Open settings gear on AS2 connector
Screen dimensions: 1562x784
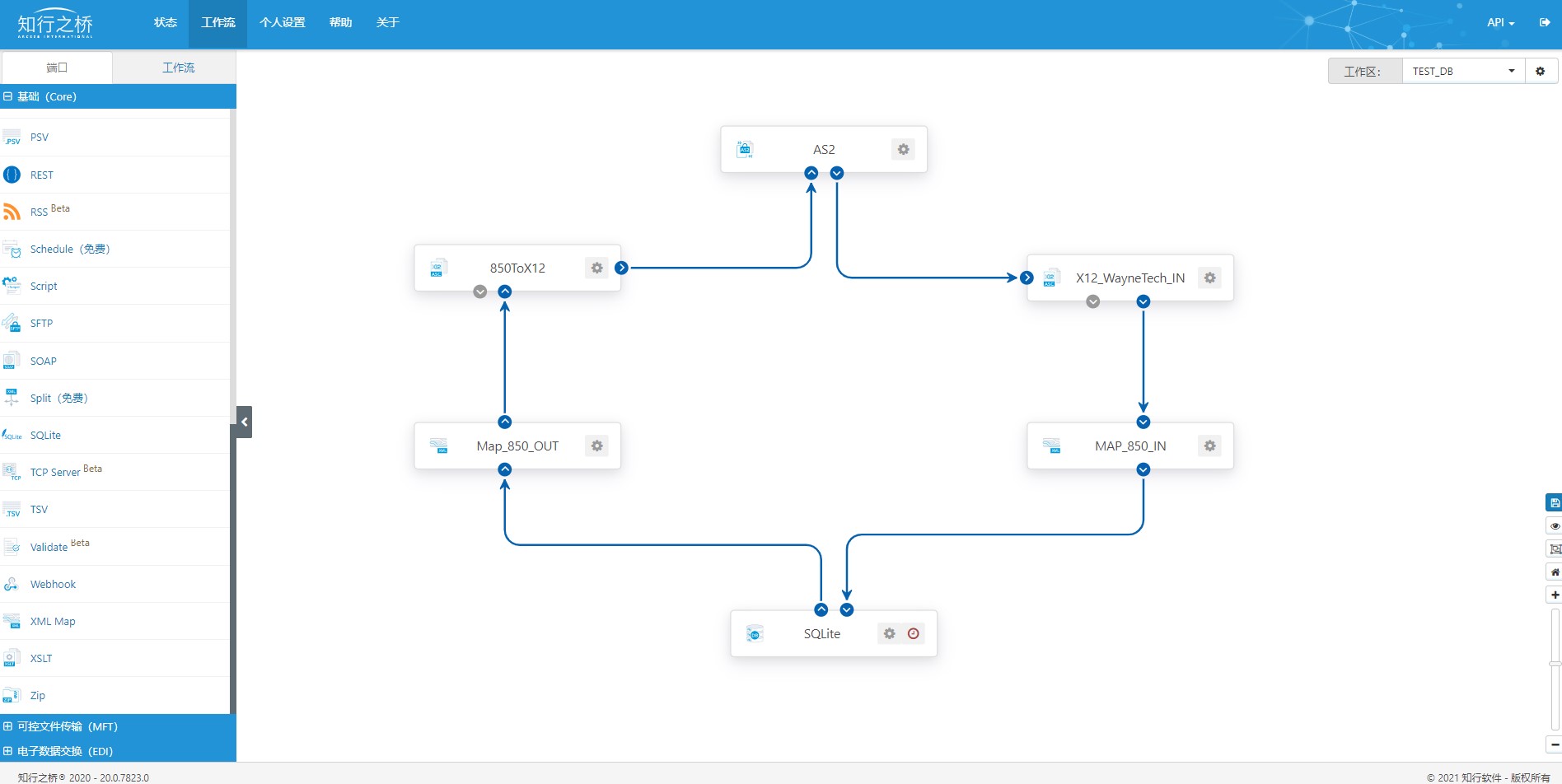903,149
